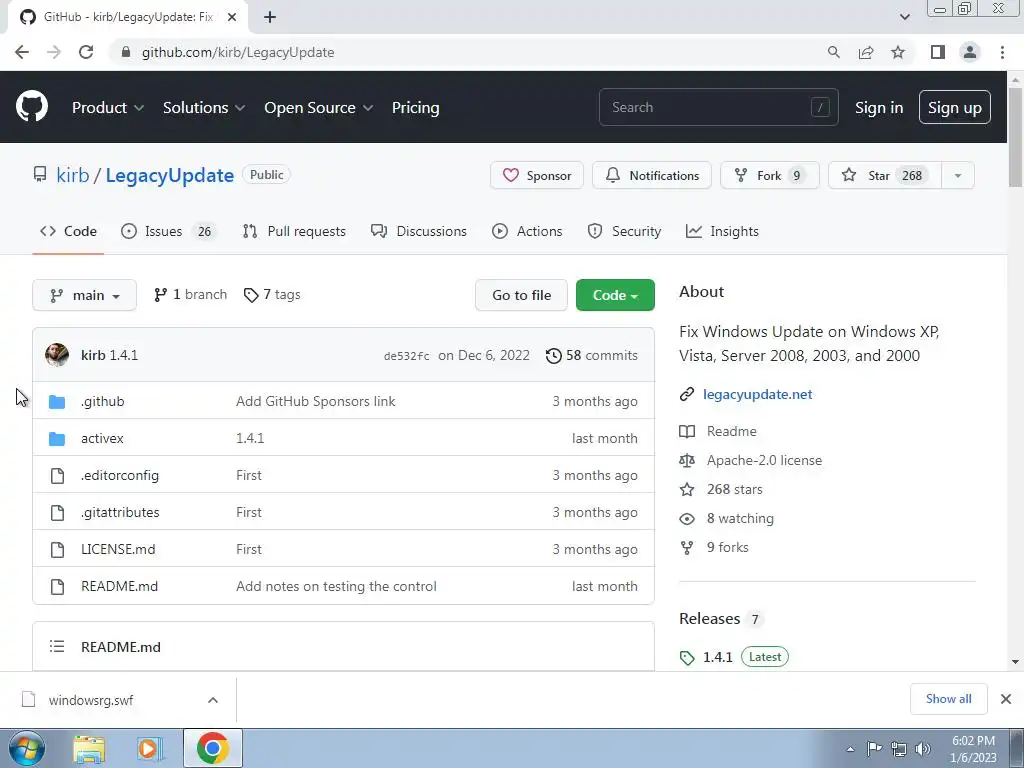Open Action Center flag icon
The width and height of the screenshot is (1024, 768).
coord(874,749)
